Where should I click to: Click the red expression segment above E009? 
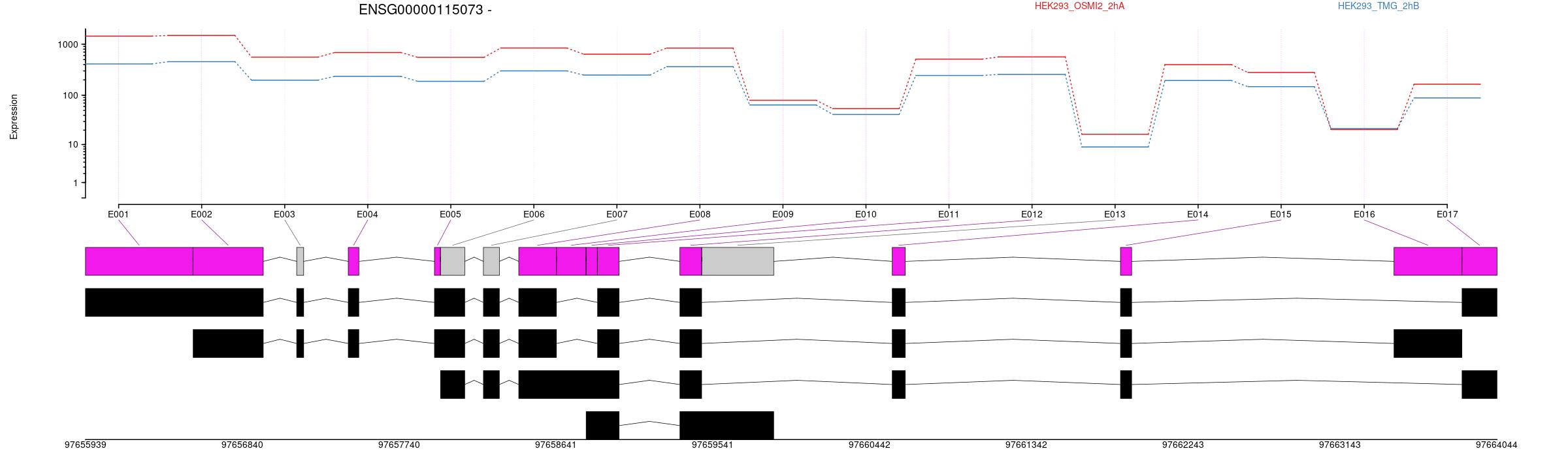click(783, 101)
